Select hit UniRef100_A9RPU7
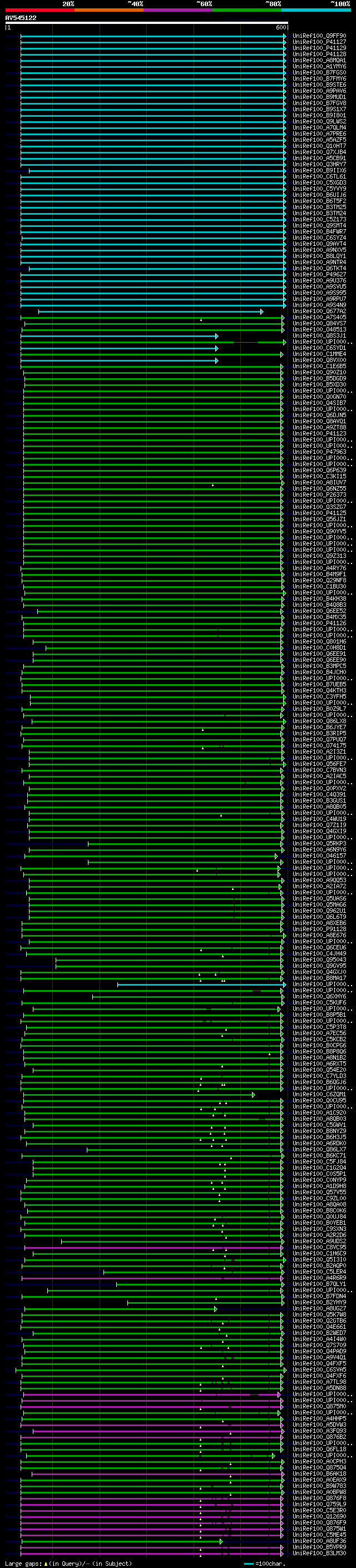Screen dimensions: 356x1568 [x=319, y=299]
